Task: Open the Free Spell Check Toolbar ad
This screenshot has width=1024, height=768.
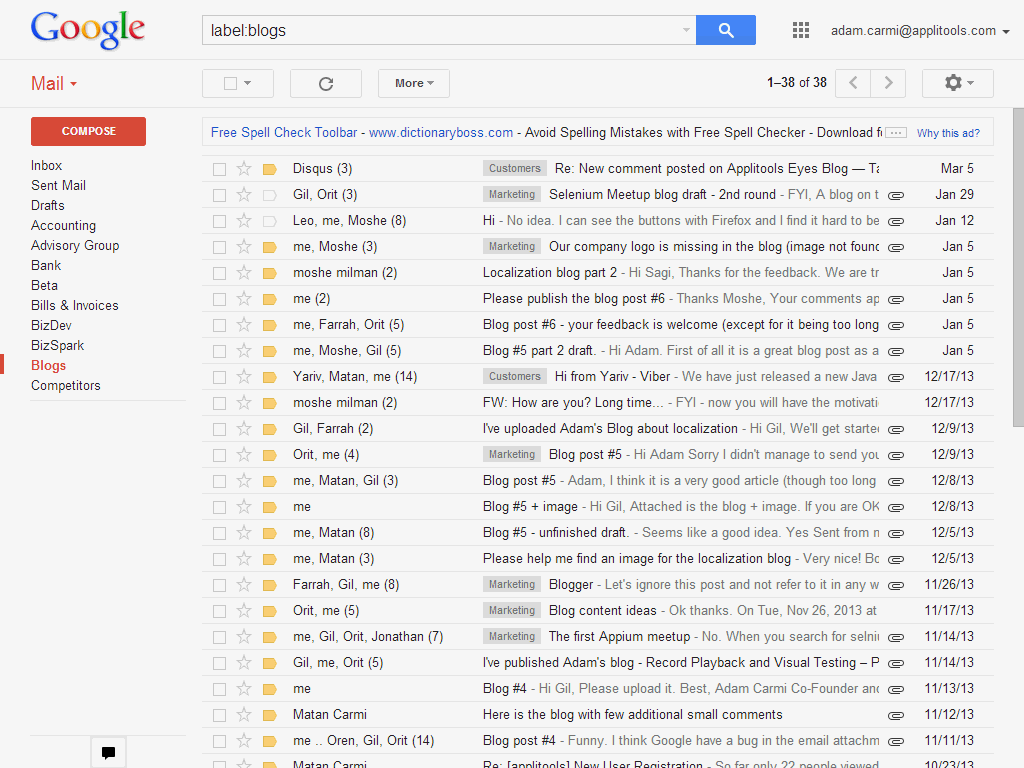Action: (x=284, y=133)
